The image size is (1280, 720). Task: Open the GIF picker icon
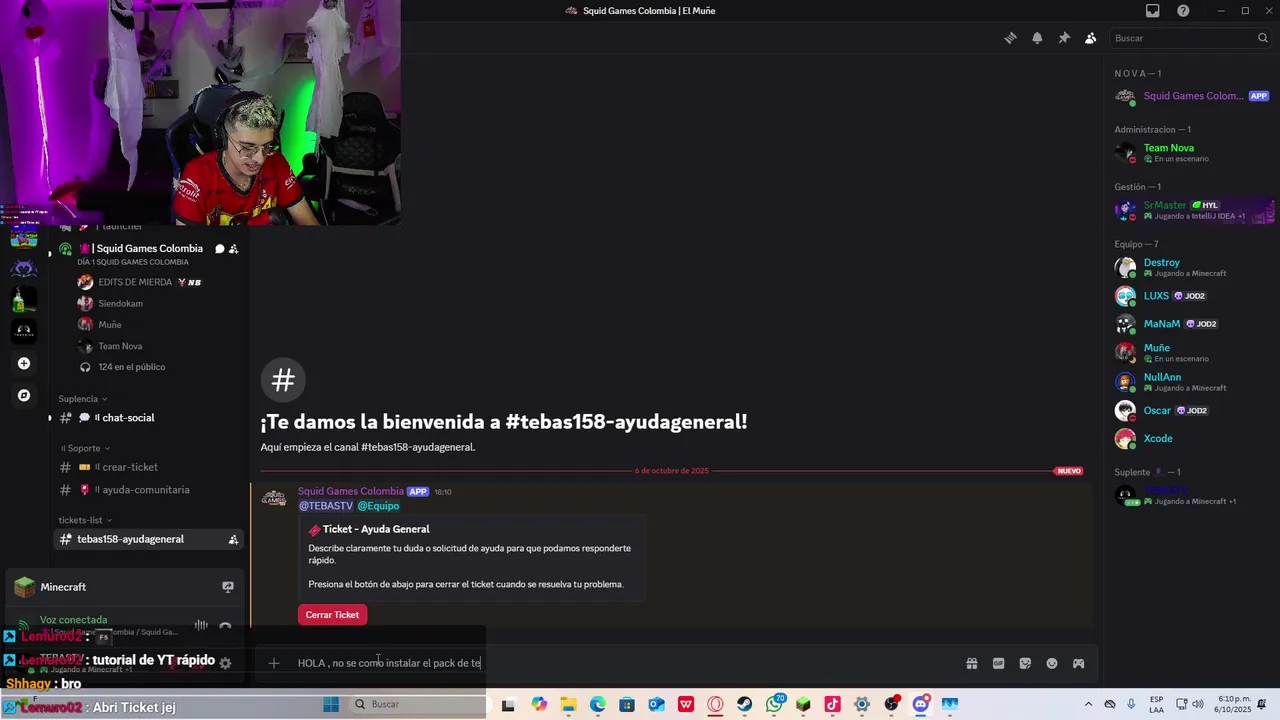pos(998,663)
